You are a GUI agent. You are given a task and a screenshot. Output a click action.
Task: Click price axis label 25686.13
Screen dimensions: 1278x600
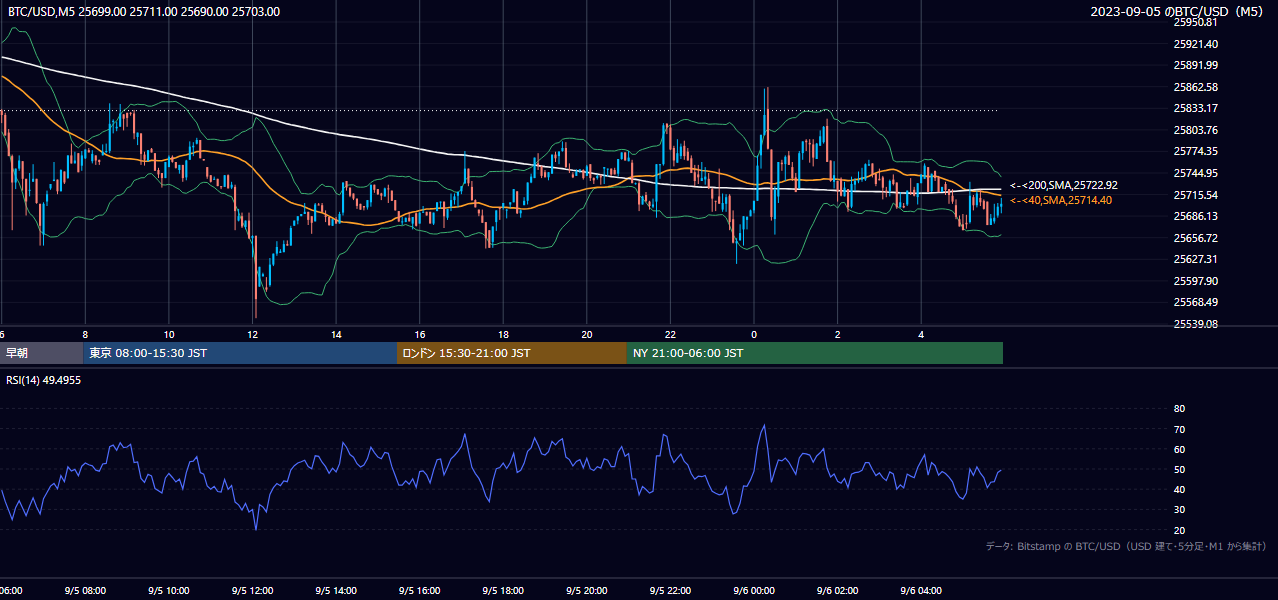tap(1196, 216)
